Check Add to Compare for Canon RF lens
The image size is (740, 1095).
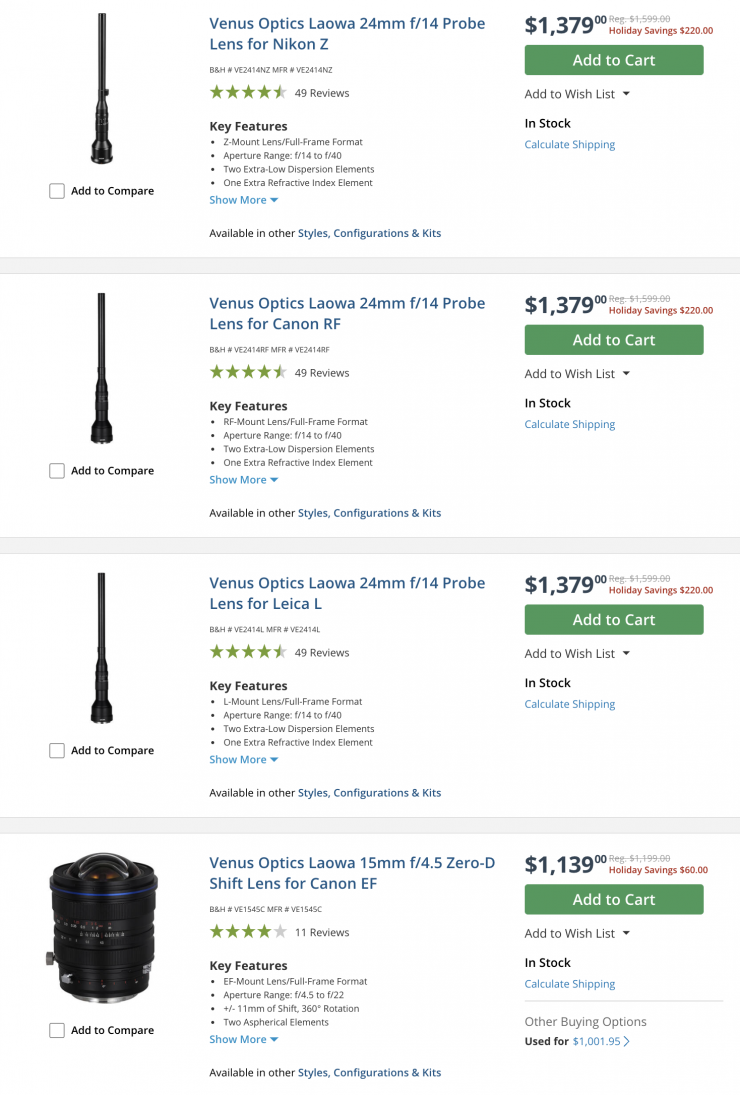pos(57,471)
